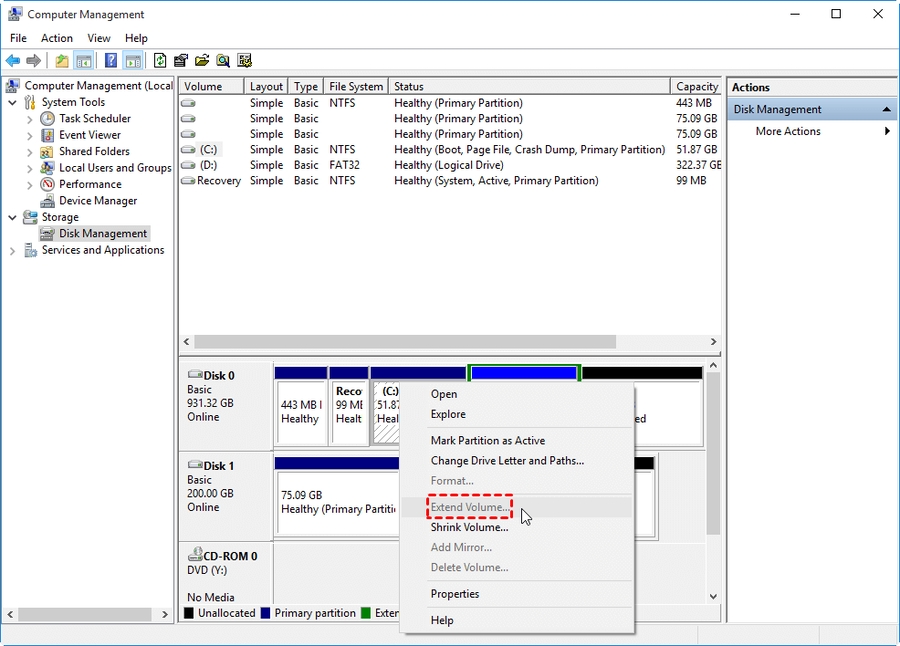
Task: Collapse the System Tools tree node
Action: [x=13, y=101]
